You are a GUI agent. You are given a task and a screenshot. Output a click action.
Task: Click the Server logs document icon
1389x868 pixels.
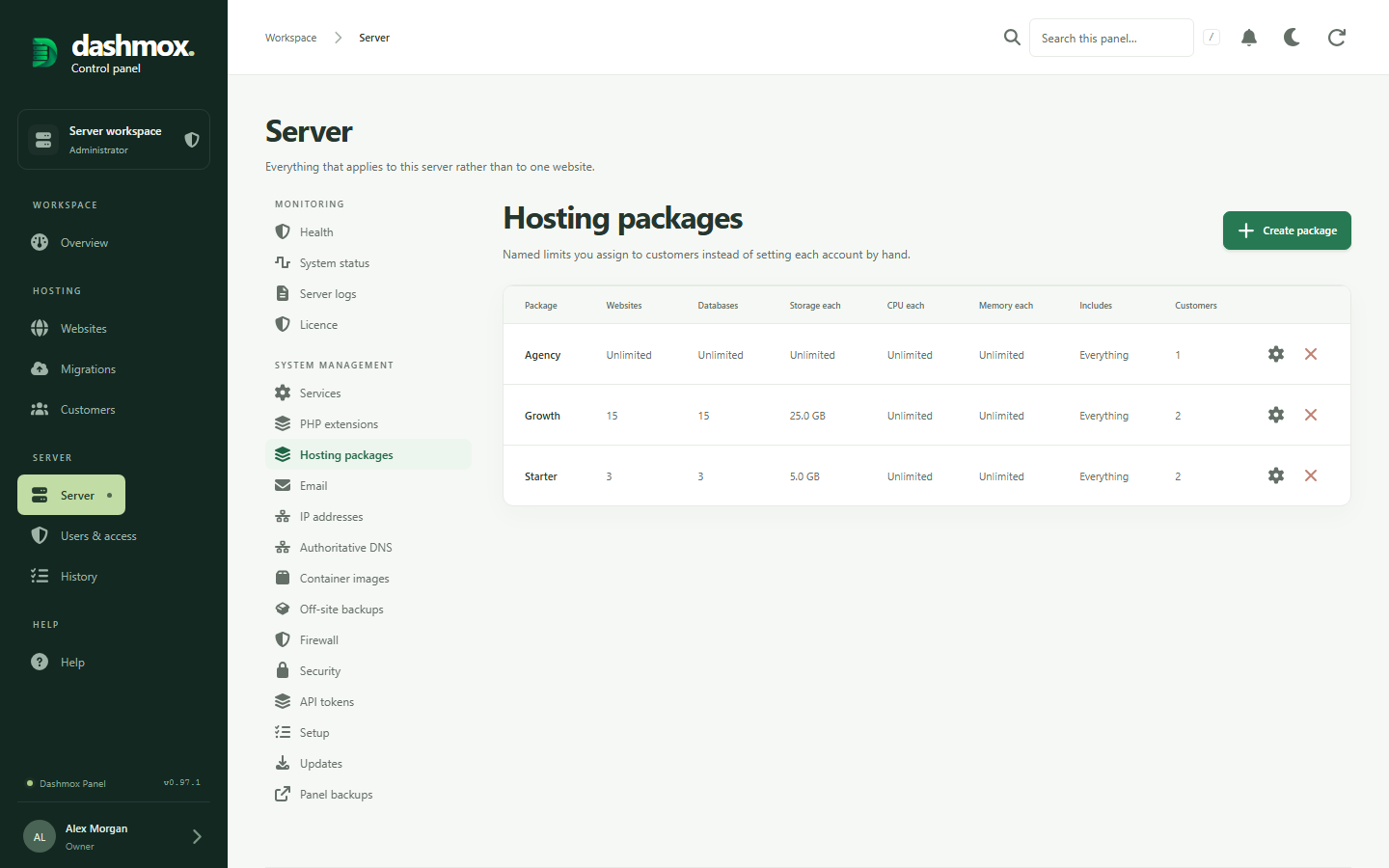pyautogui.click(x=283, y=293)
